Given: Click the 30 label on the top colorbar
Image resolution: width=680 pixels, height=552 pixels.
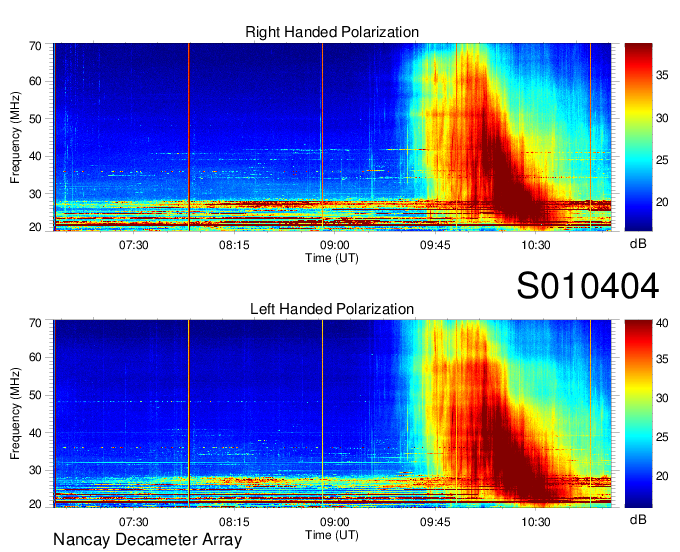Looking at the screenshot, I should coord(662,118).
